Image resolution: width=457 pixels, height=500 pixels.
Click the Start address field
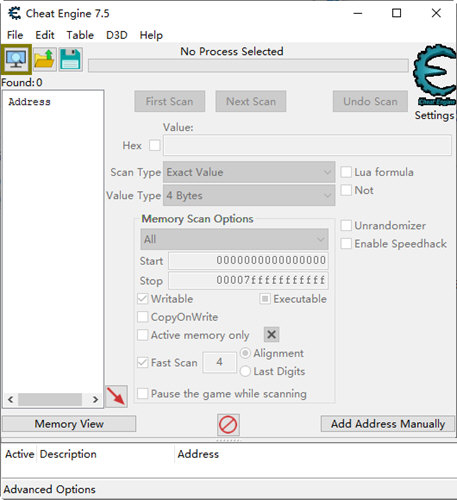click(x=248, y=260)
